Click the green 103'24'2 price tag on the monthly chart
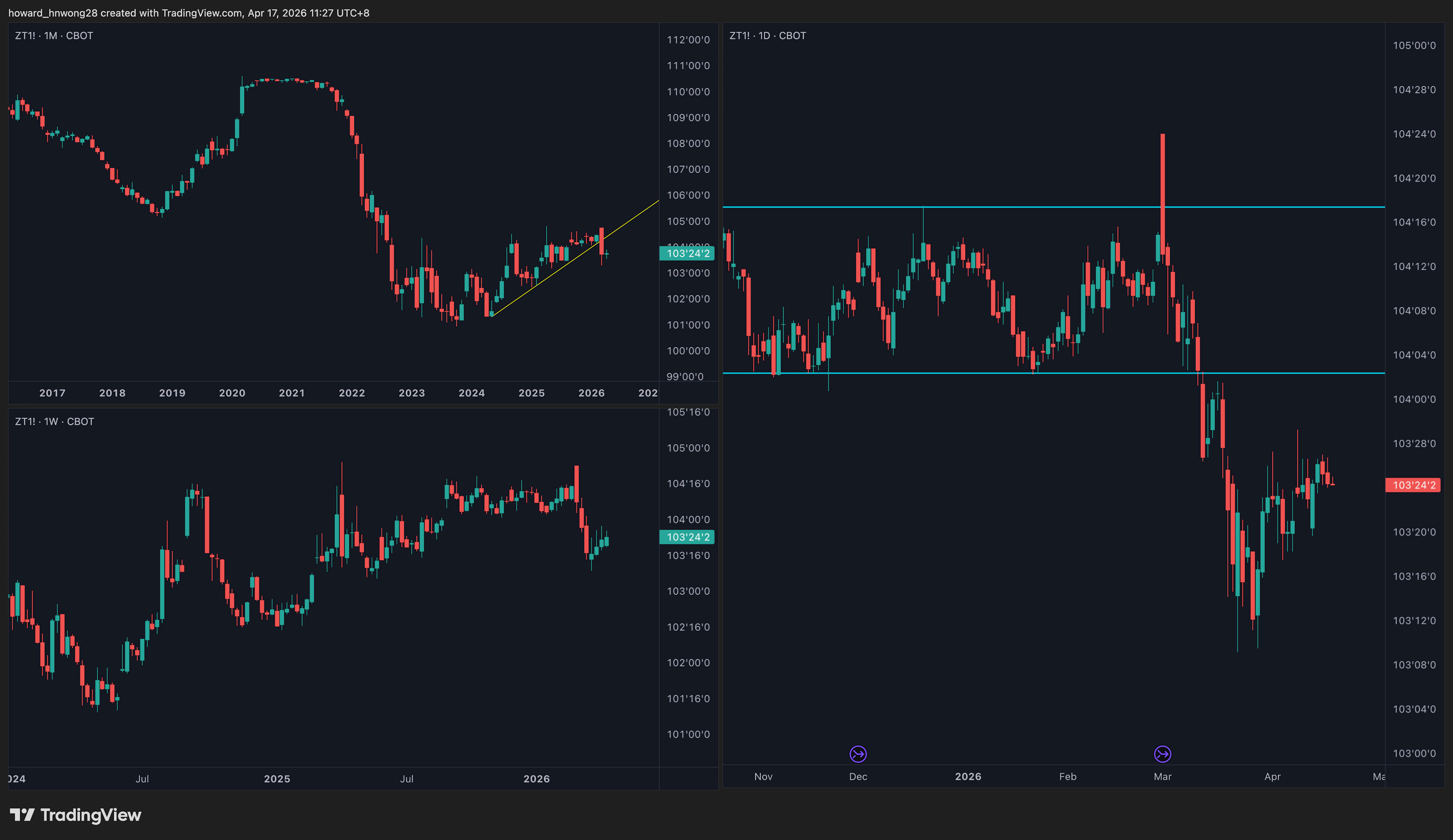 (x=687, y=253)
